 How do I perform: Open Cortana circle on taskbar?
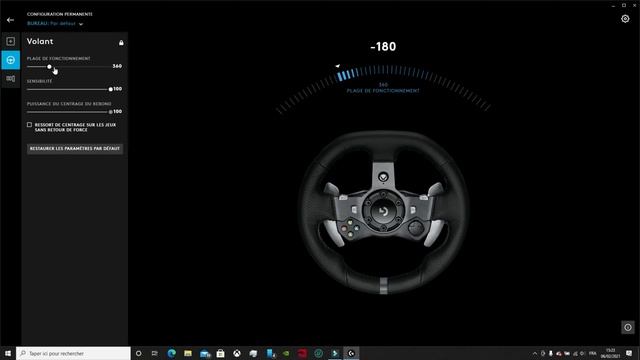[139, 353]
